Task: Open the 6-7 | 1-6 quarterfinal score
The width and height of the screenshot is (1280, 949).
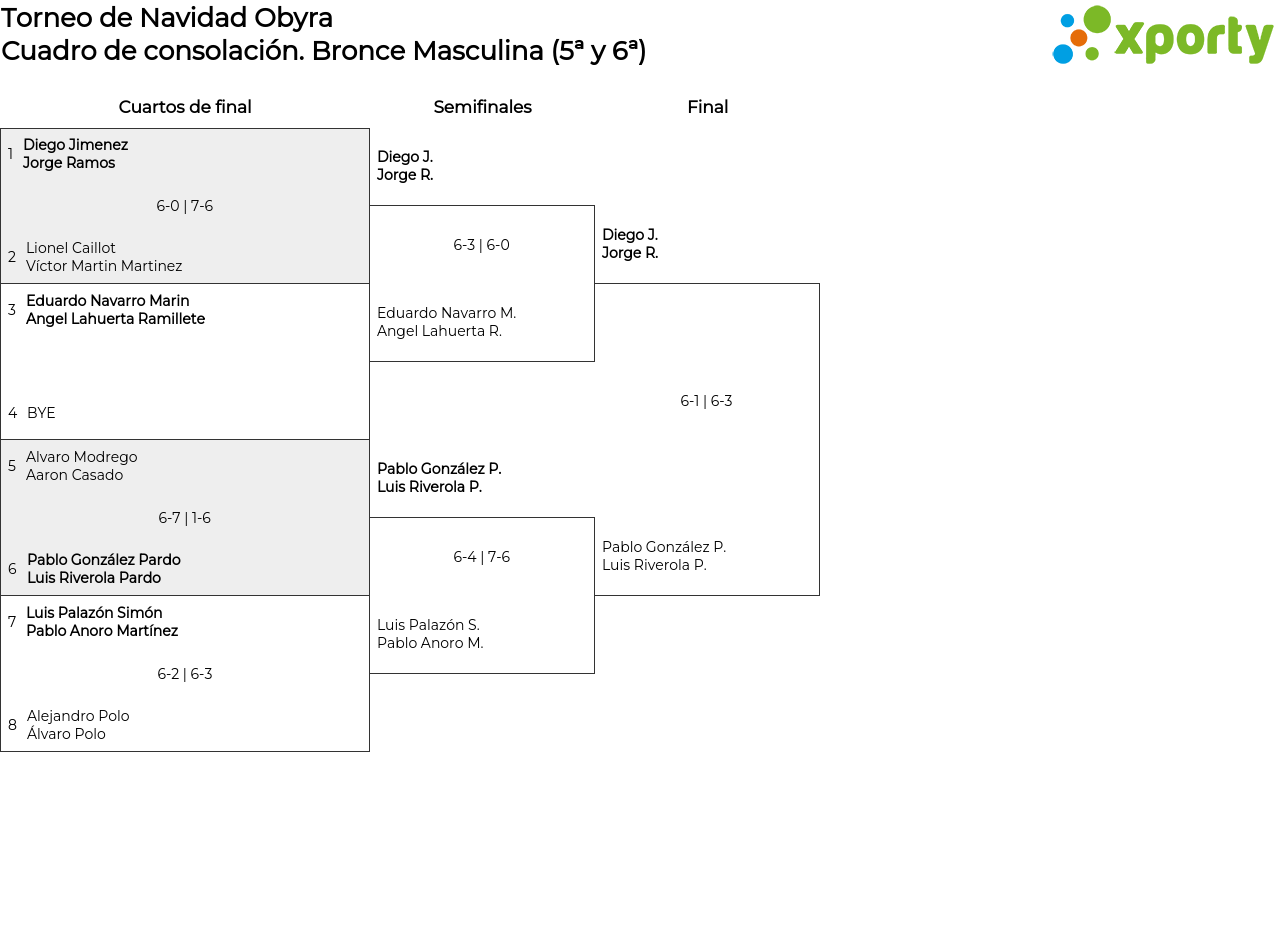Action: tap(185, 518)
